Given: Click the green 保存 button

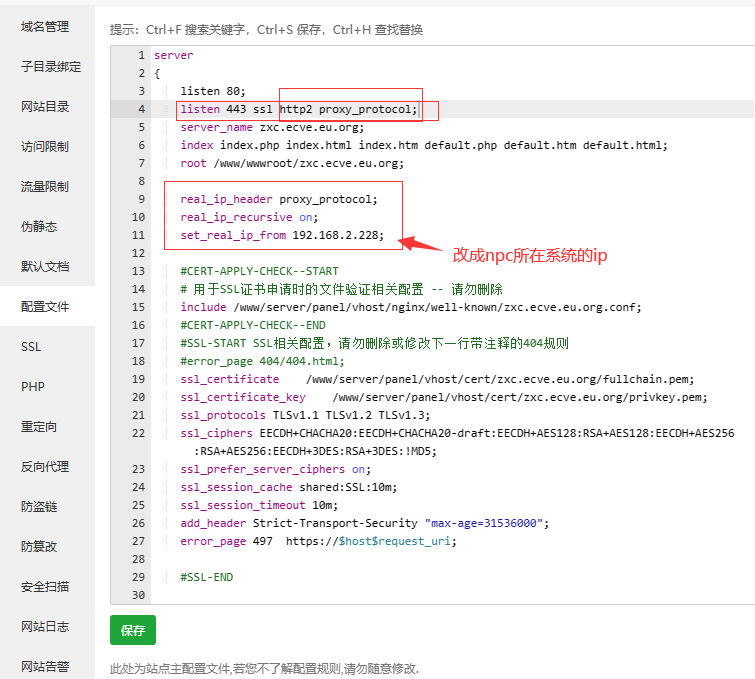Looking at the screenshot, I should click(133, 630).
